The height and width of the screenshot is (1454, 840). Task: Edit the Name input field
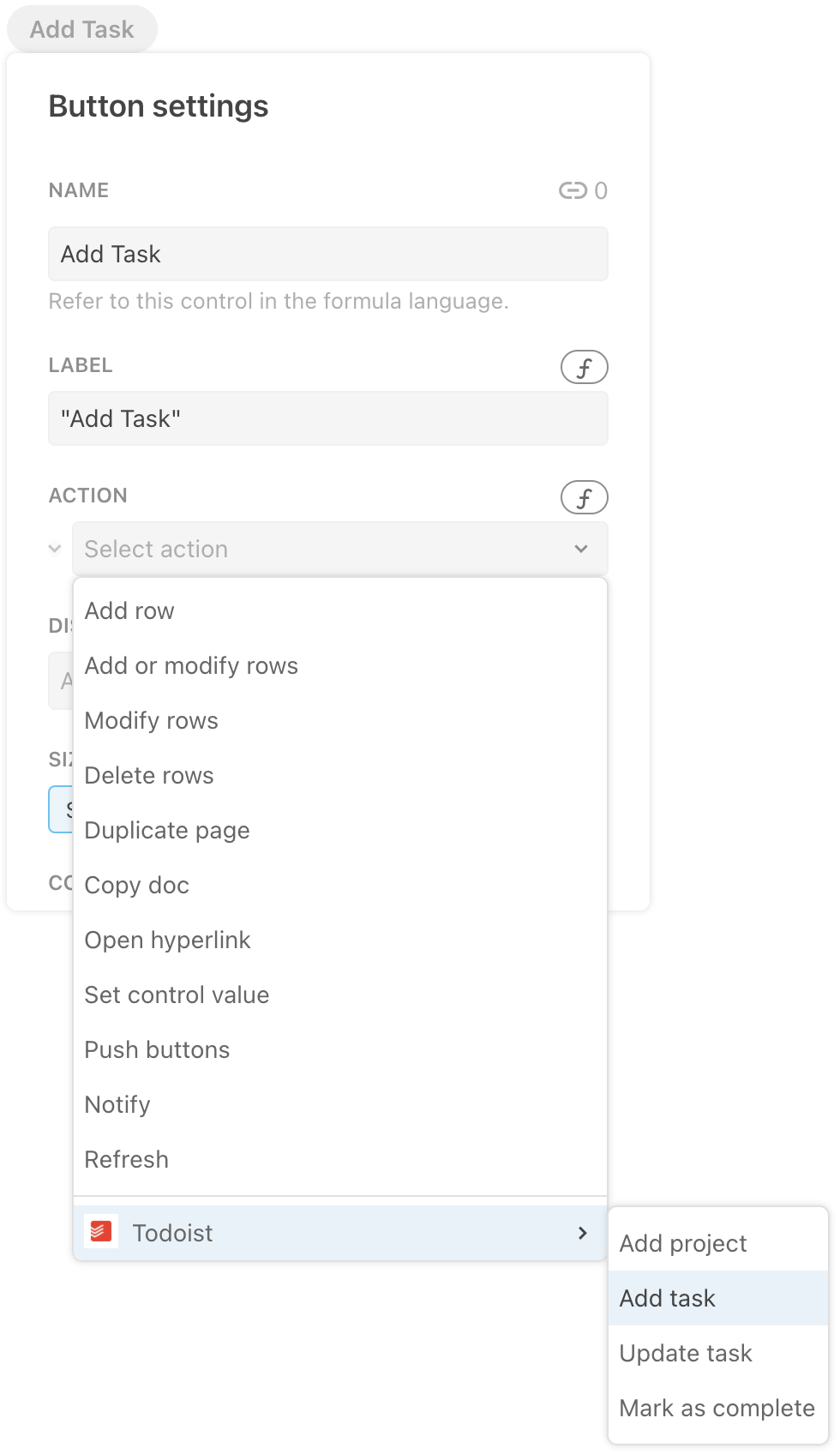coord(327,254)
